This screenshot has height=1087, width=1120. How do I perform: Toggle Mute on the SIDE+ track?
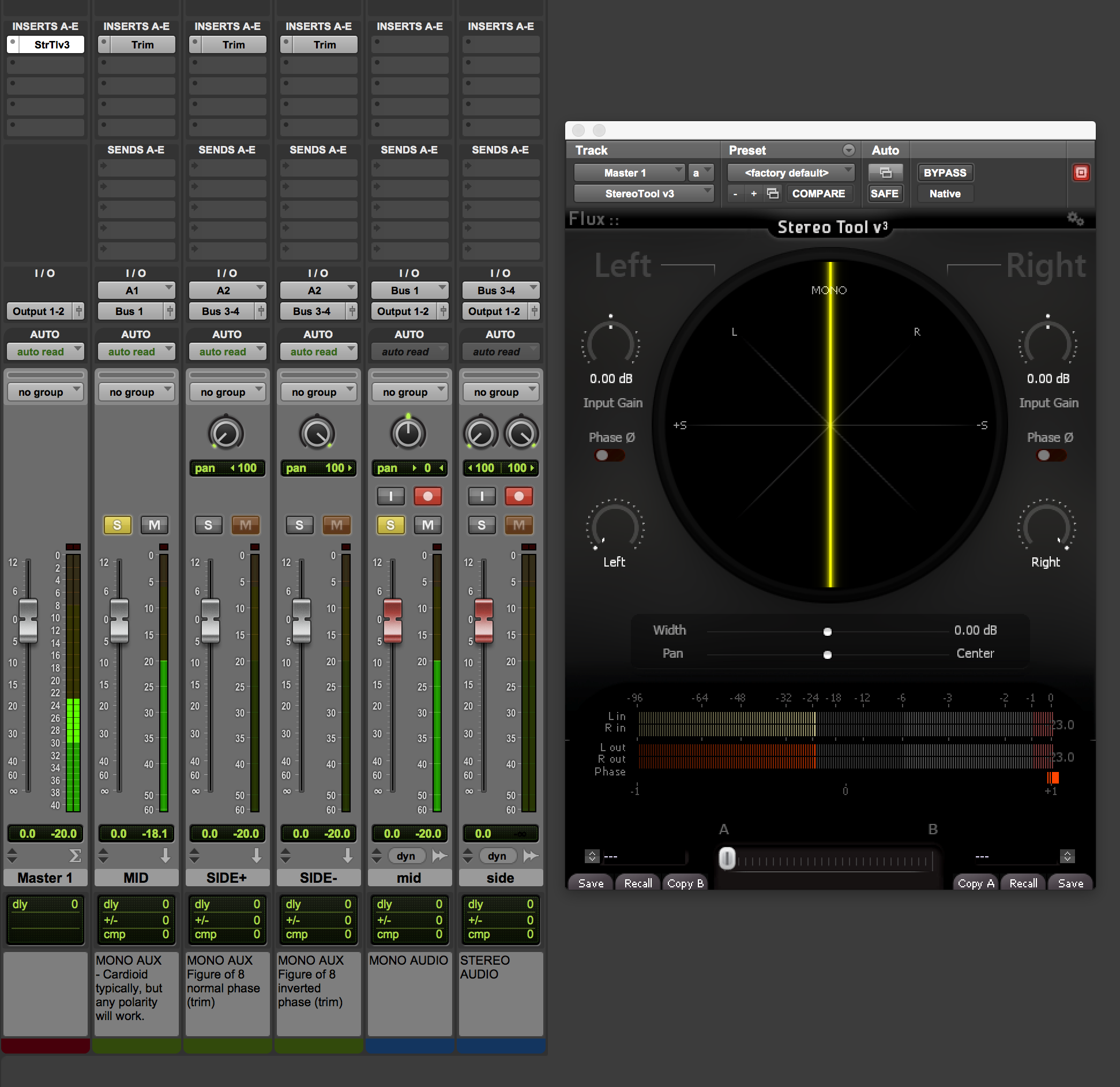click(x=246, y=525)
